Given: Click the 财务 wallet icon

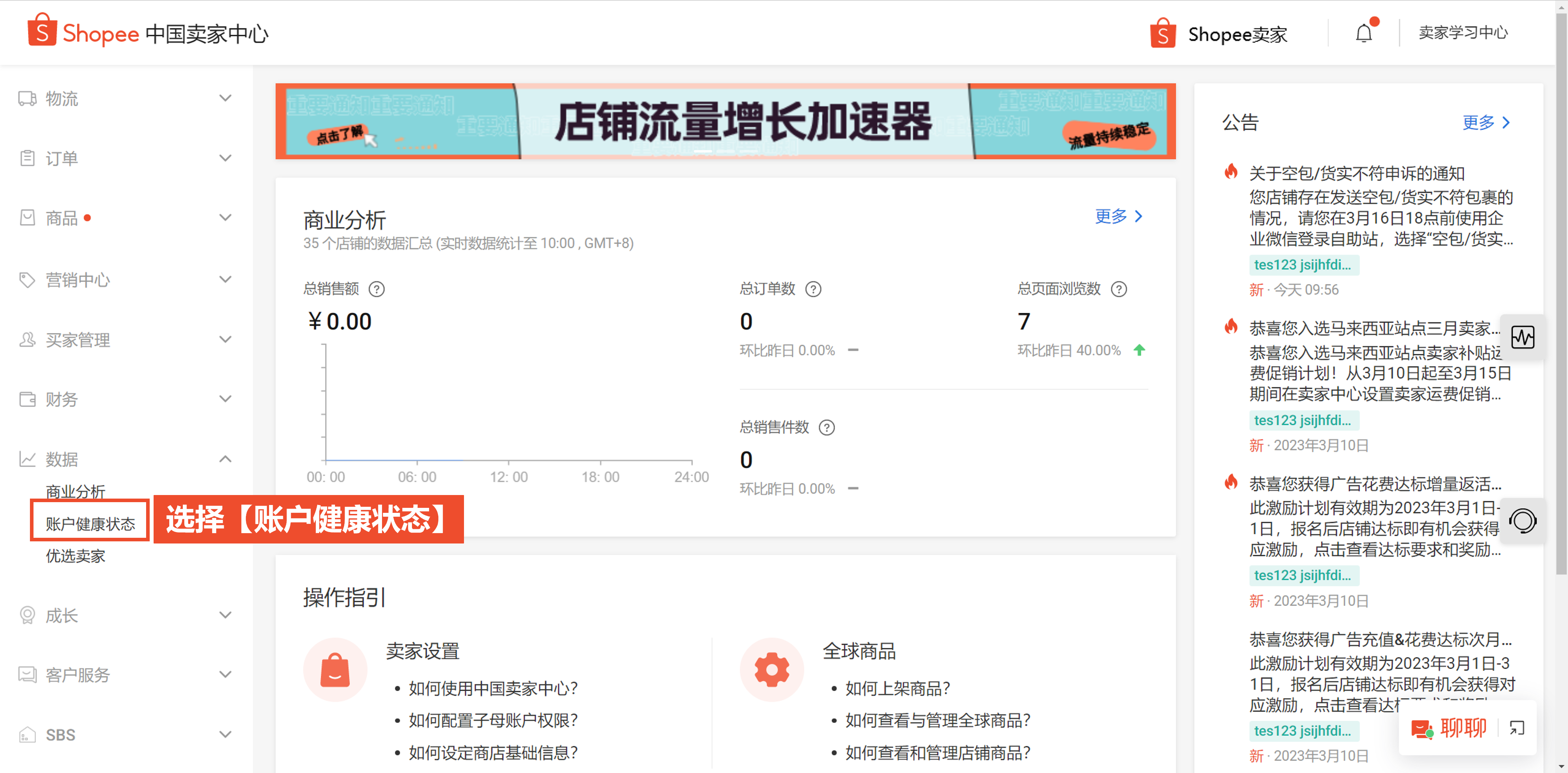Looking at the screenshot, I should point(27,399).
